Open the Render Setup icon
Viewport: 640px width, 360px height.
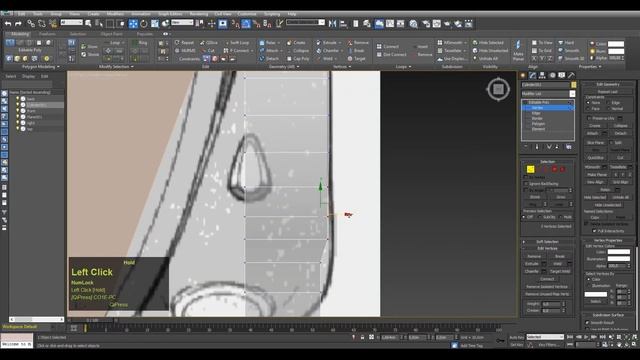tap(426, 24)
